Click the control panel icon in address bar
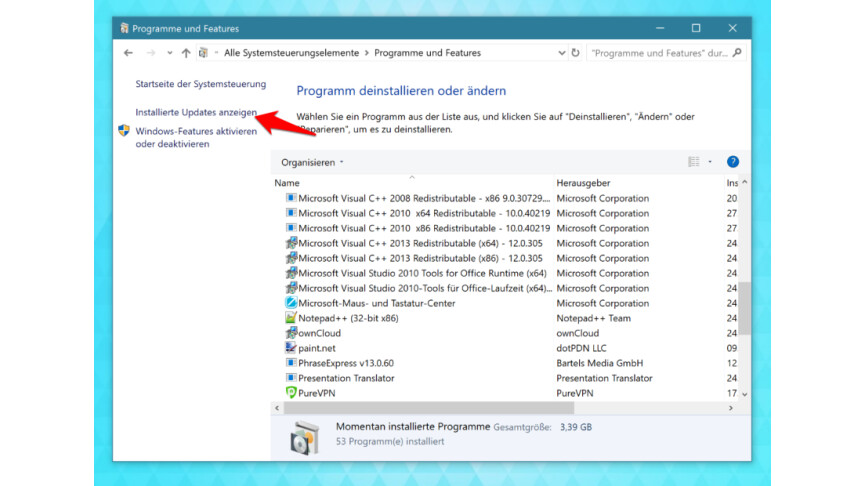864x486 pixels. pos(203,53)
